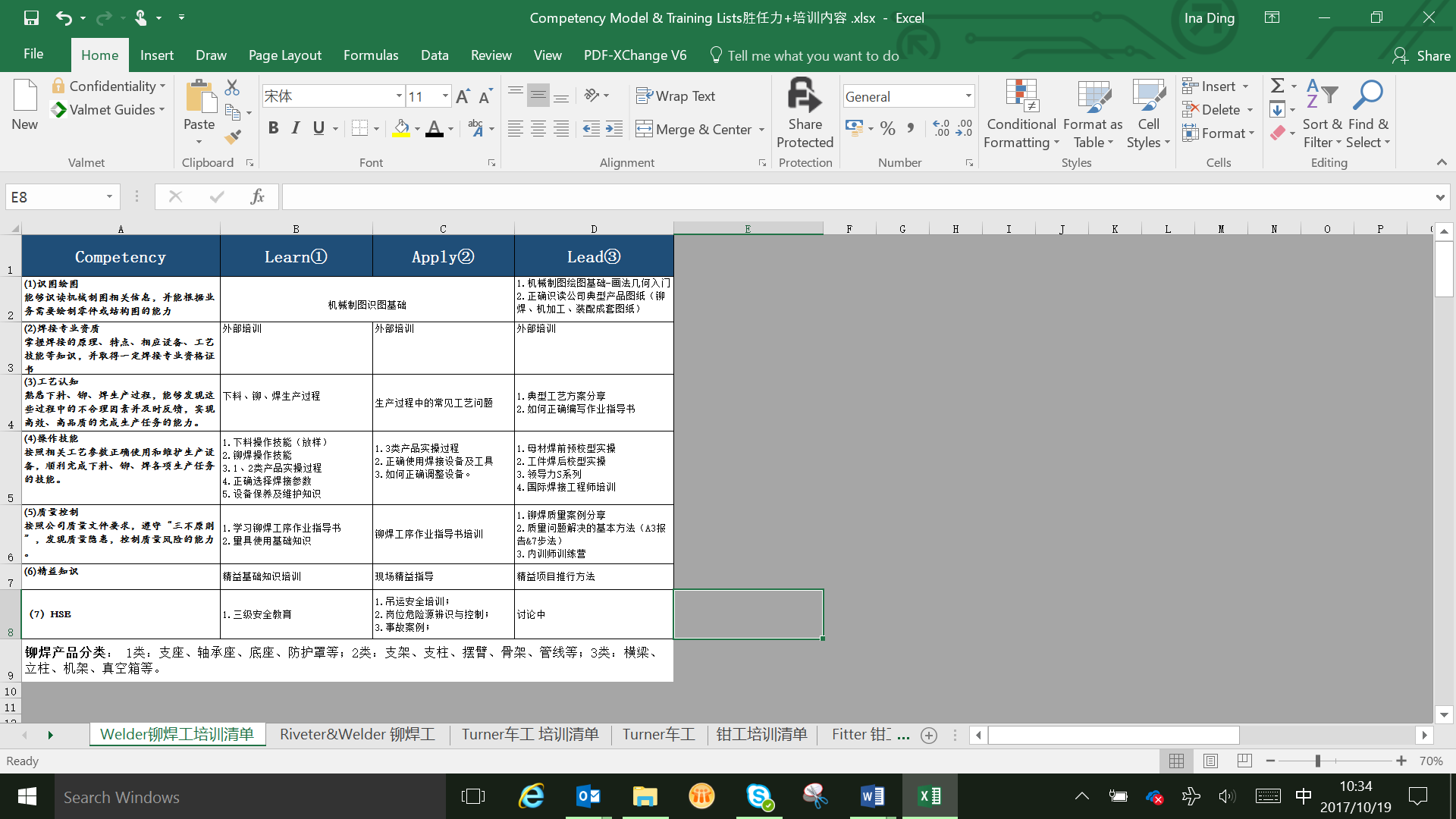This screenshot has height=819, width=1456.
Task: Click the Undo arrow icon
Action: (x=64, y=17)
